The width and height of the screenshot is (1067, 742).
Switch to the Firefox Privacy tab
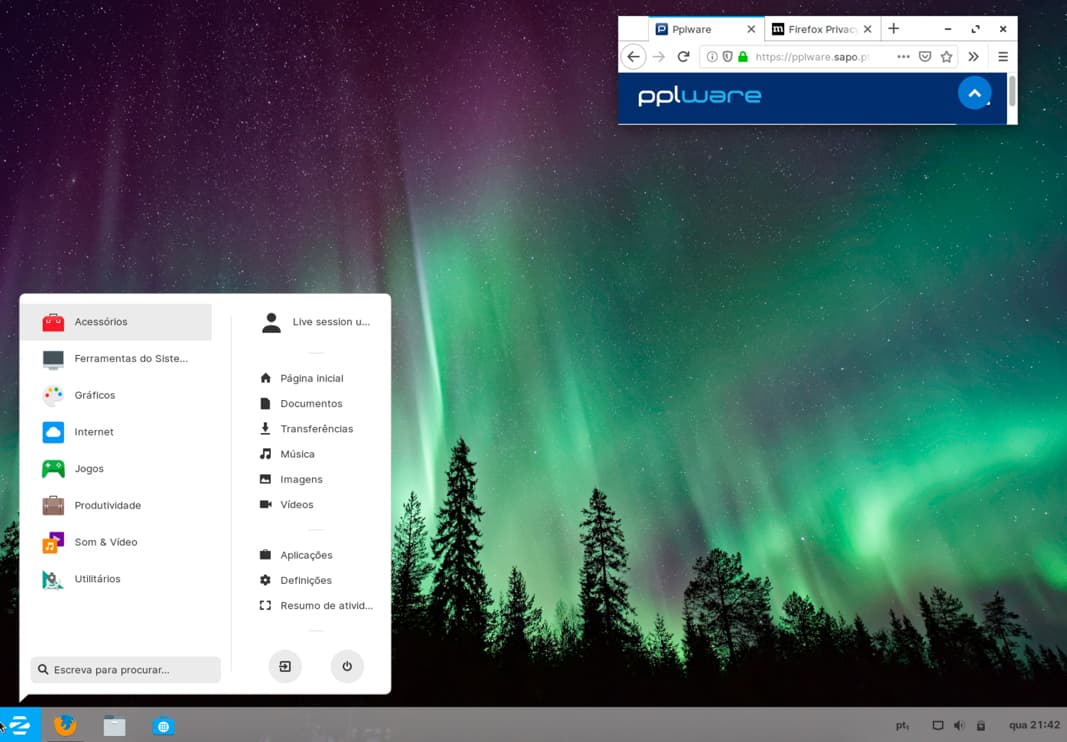pyautogui.click(x=820, y=28)
